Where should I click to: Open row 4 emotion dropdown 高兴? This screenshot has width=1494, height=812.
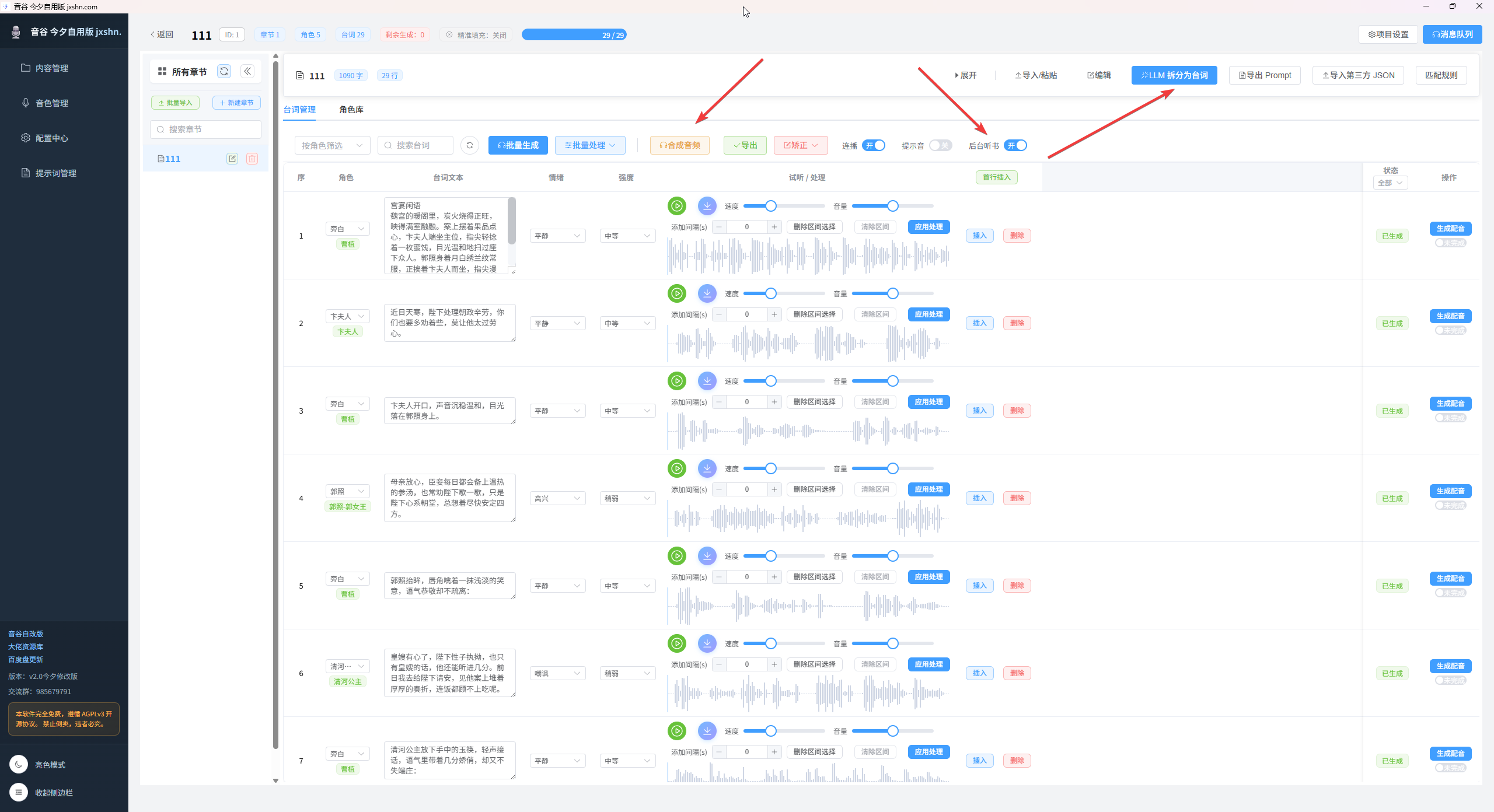click(x=557, y=498)
